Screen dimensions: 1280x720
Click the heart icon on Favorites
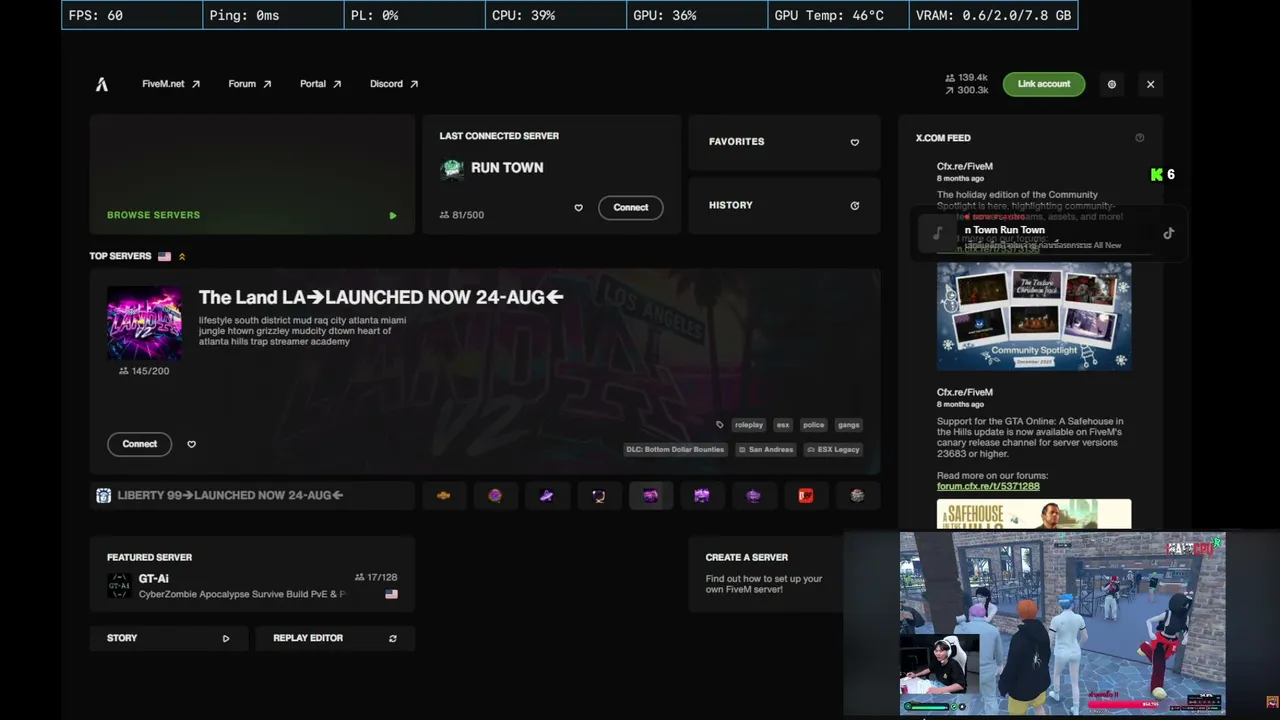854,142
